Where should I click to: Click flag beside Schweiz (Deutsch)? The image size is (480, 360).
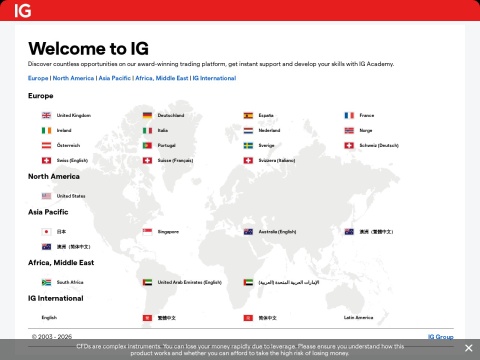(x=349, y=145)
